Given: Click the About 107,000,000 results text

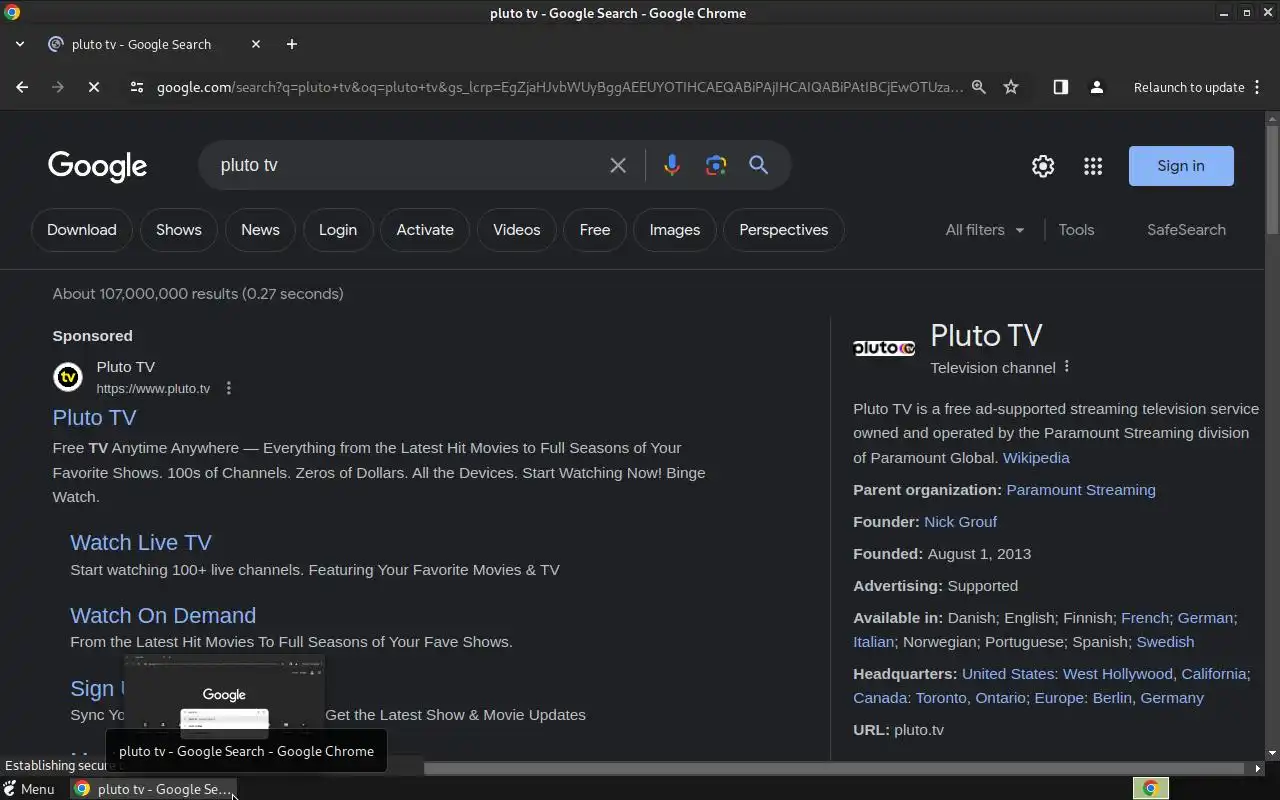Looking at the screenshot, I should pos(198,293).
